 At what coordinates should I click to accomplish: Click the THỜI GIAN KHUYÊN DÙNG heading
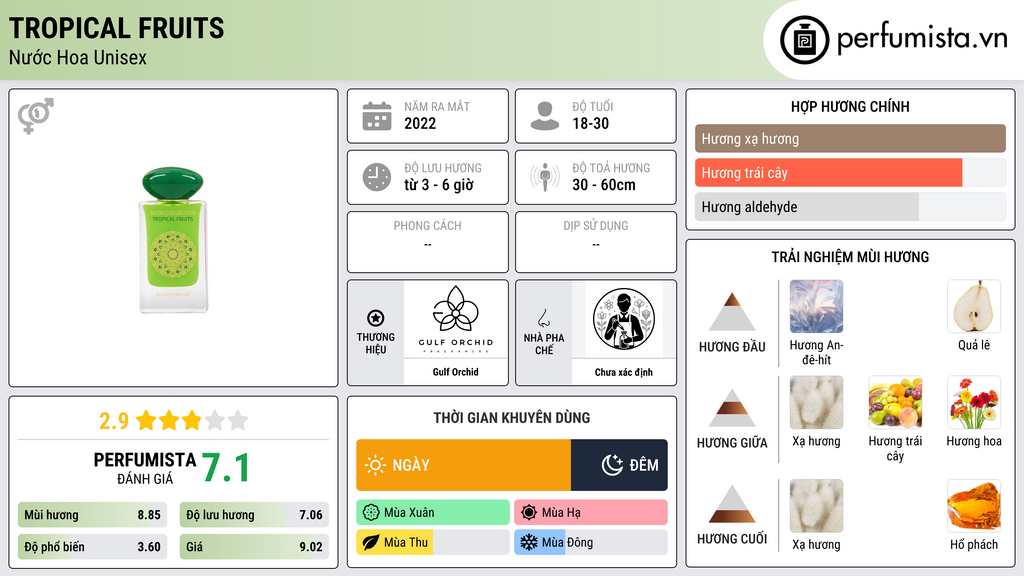tap(512, 418)
